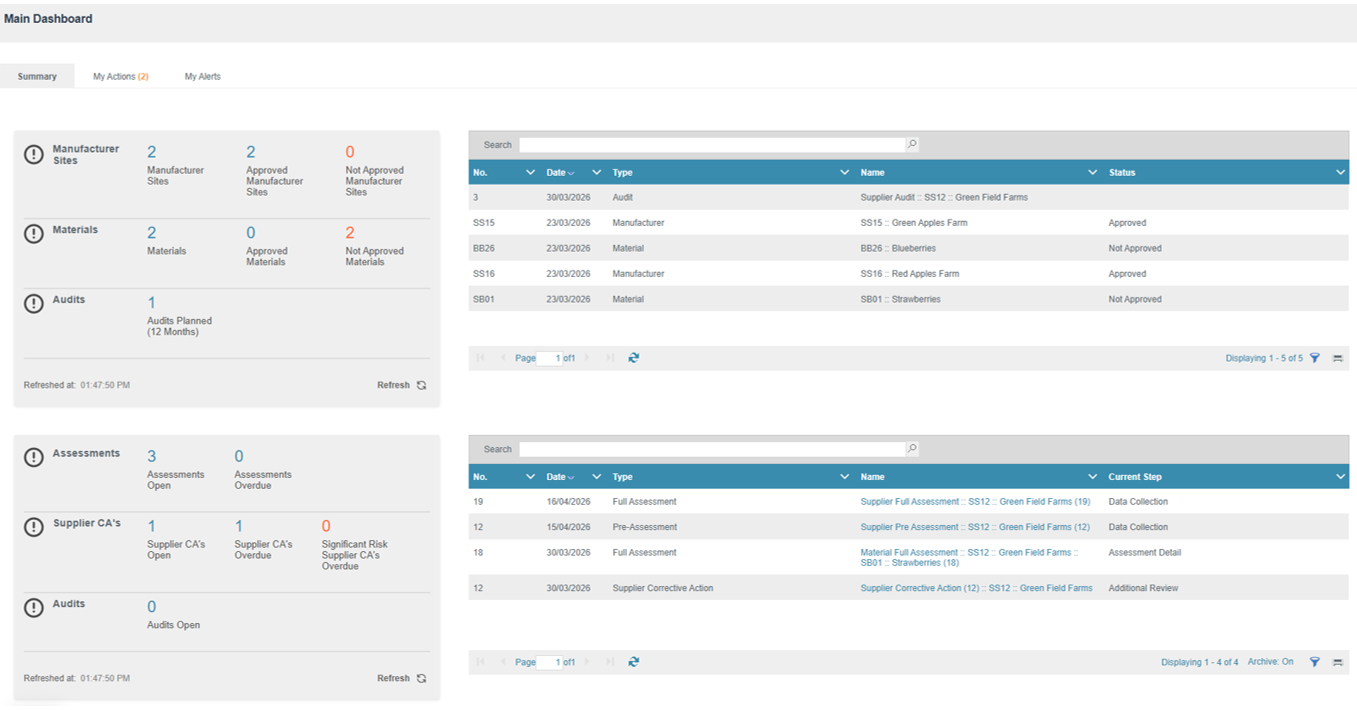
Task: Open the filter funnel icon of the bottom table
Action: point(1315,662)
